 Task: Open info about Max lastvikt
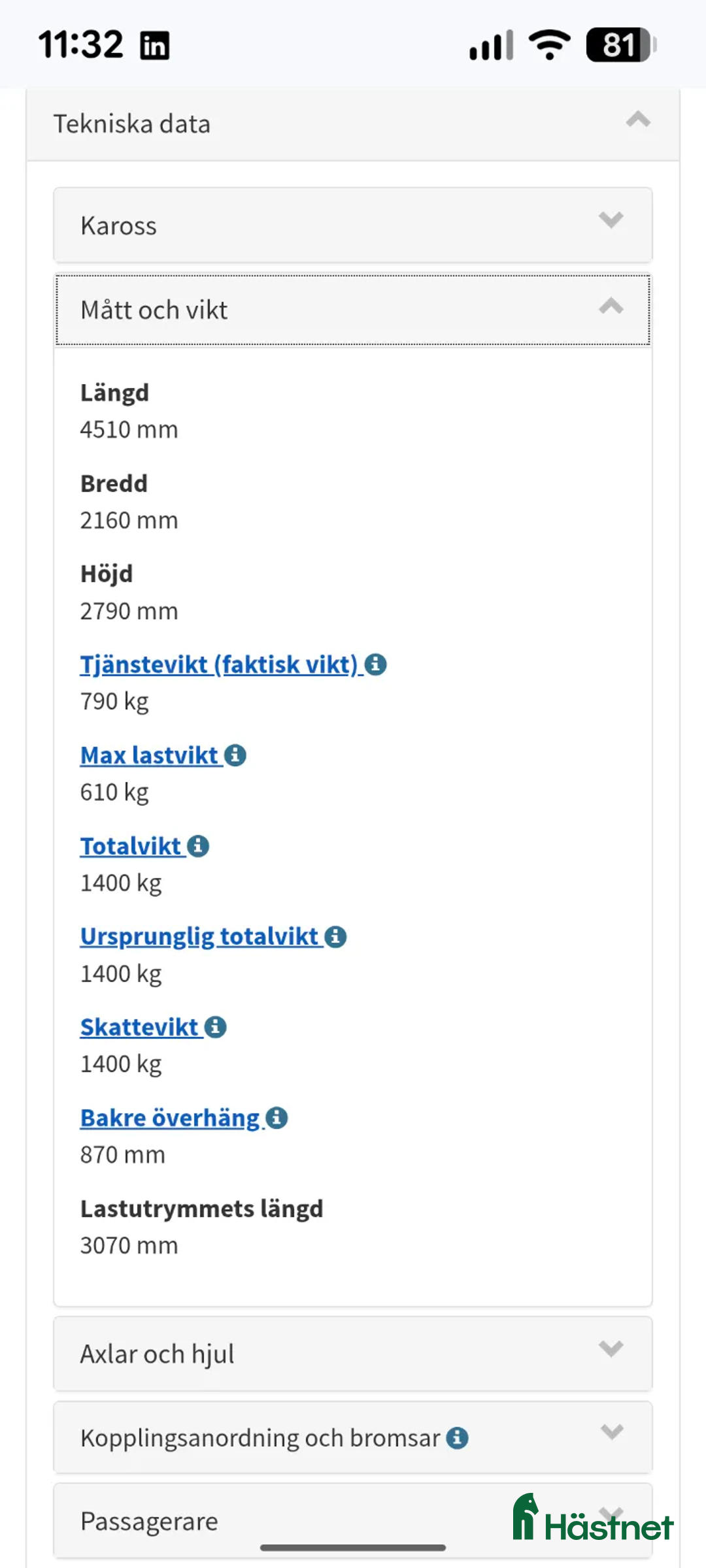tap(235, 755)
